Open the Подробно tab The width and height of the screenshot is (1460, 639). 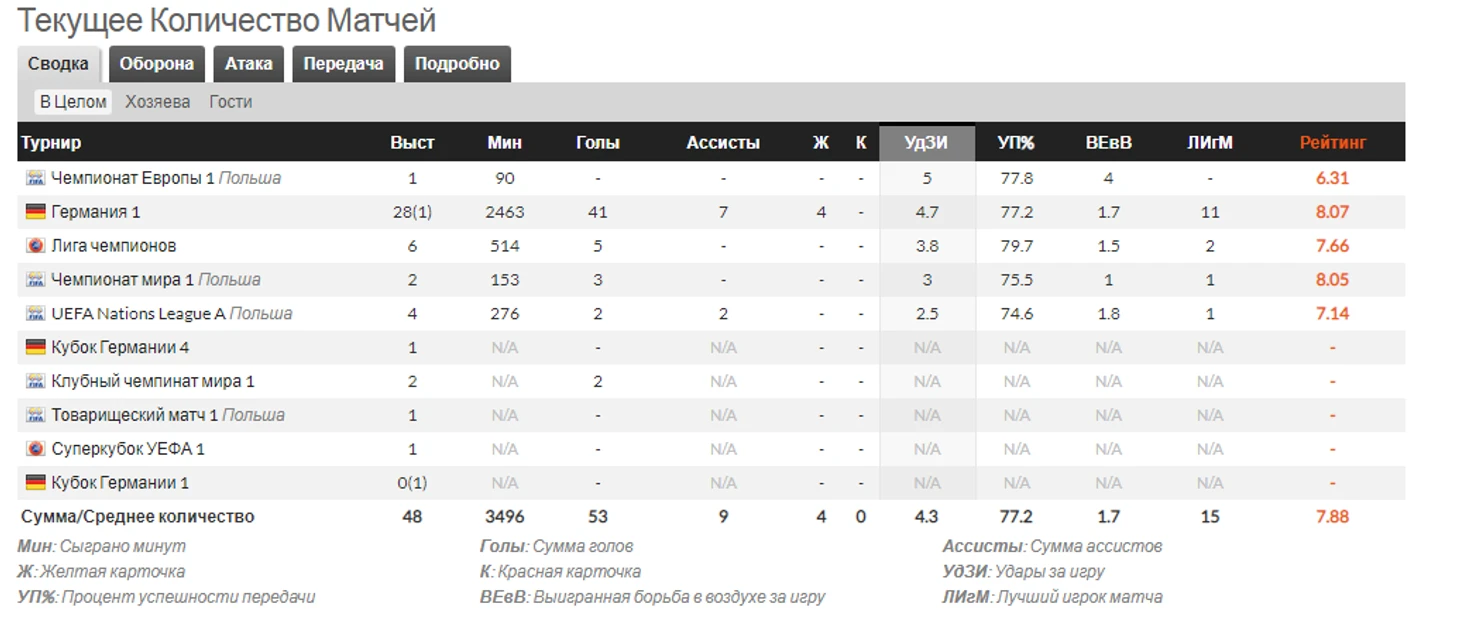(457, 64)
